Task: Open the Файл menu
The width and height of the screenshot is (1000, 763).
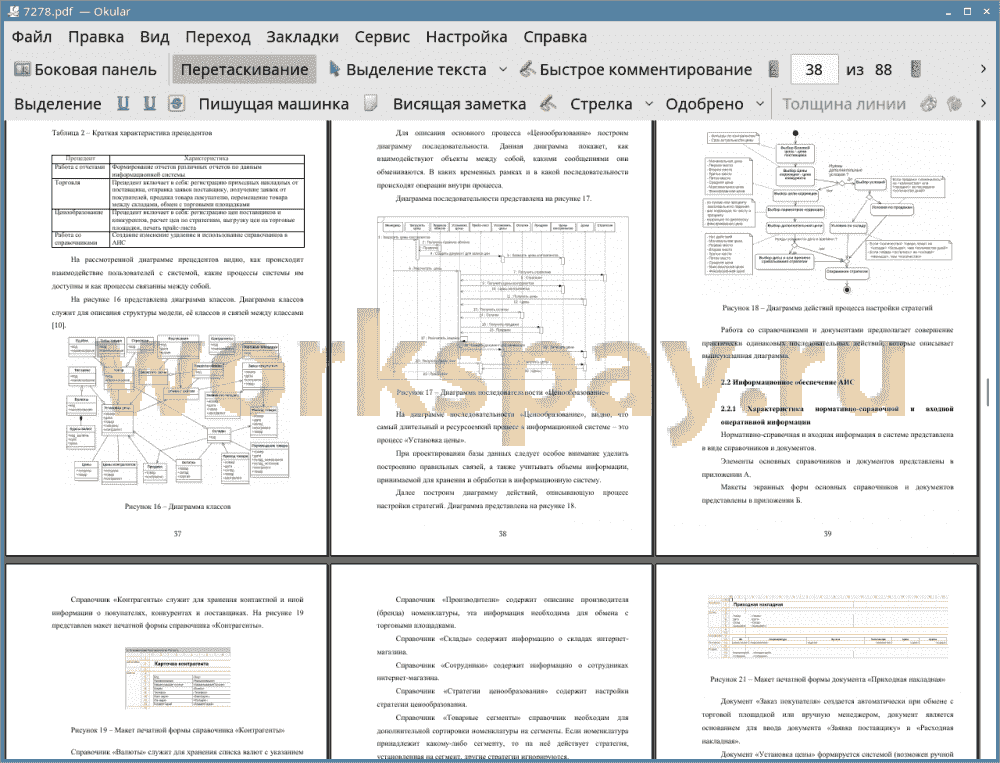Action: [x=32, y=37]
